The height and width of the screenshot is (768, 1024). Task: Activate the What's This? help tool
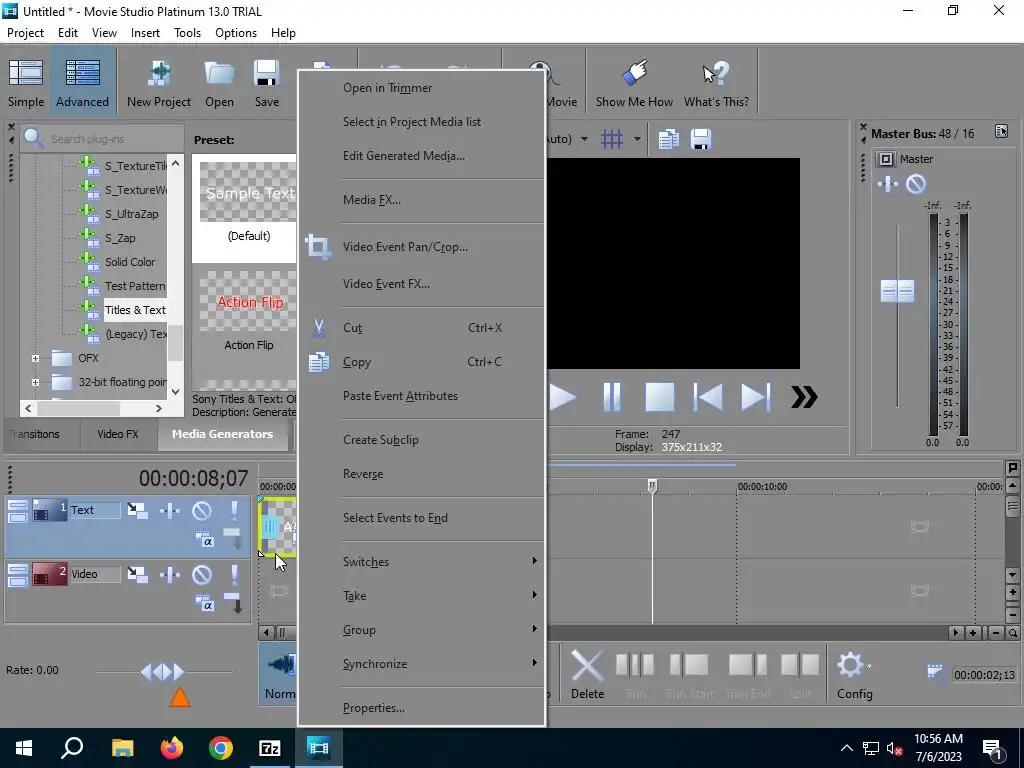716,84
